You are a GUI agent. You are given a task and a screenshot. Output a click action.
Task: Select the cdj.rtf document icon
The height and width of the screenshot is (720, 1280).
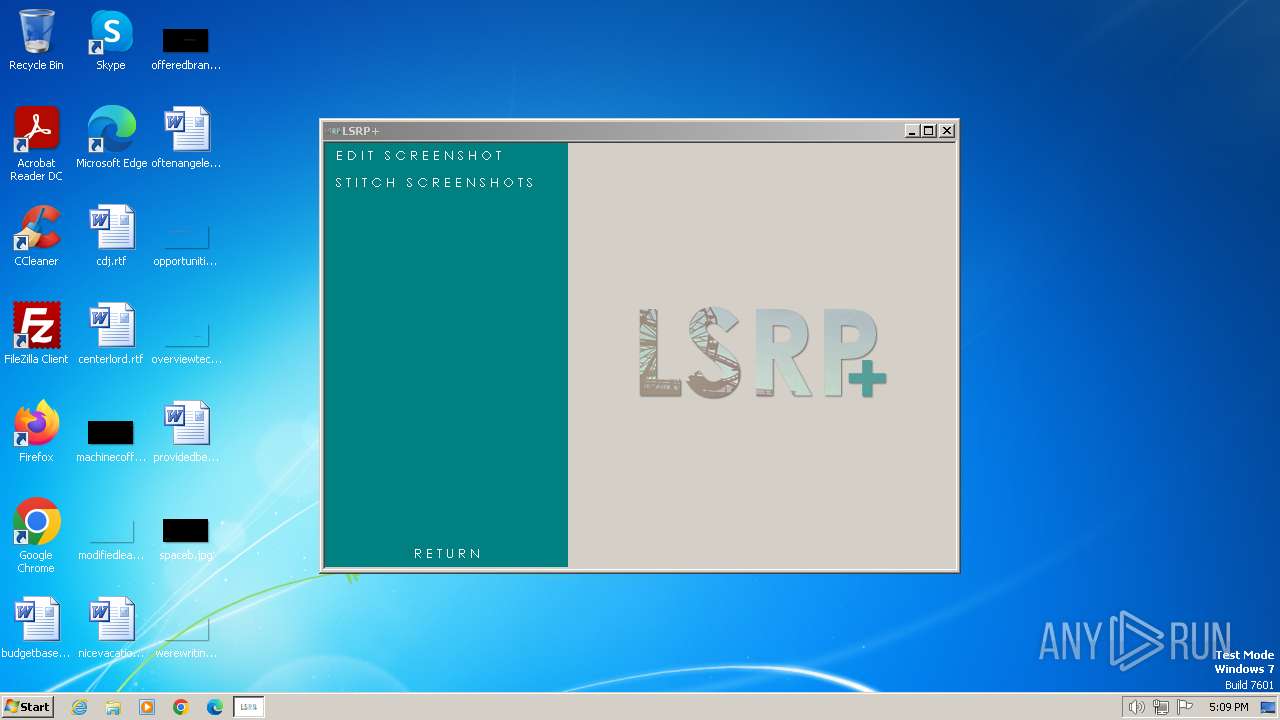tap(111, 236)
